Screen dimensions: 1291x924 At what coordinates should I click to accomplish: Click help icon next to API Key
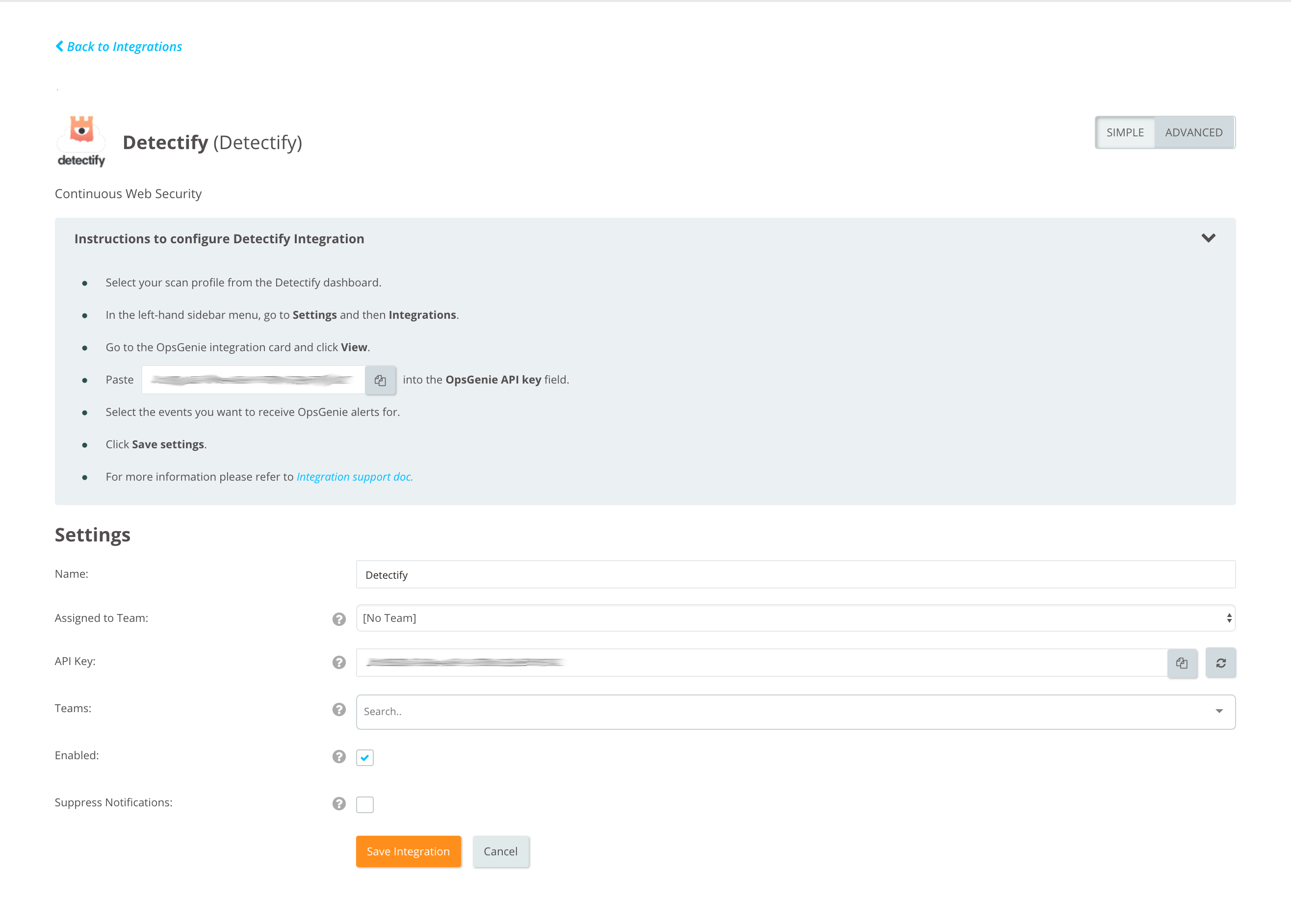339,662
